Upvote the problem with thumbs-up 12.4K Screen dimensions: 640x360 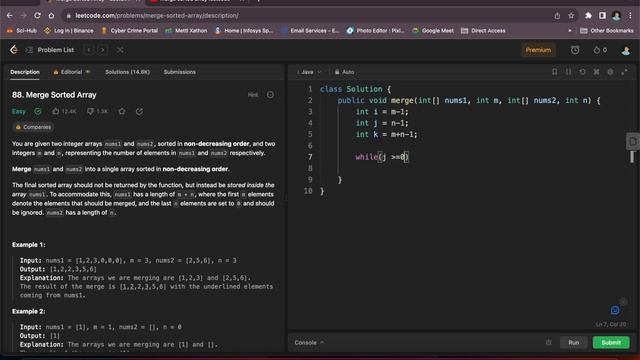click(x=64, y=111)
